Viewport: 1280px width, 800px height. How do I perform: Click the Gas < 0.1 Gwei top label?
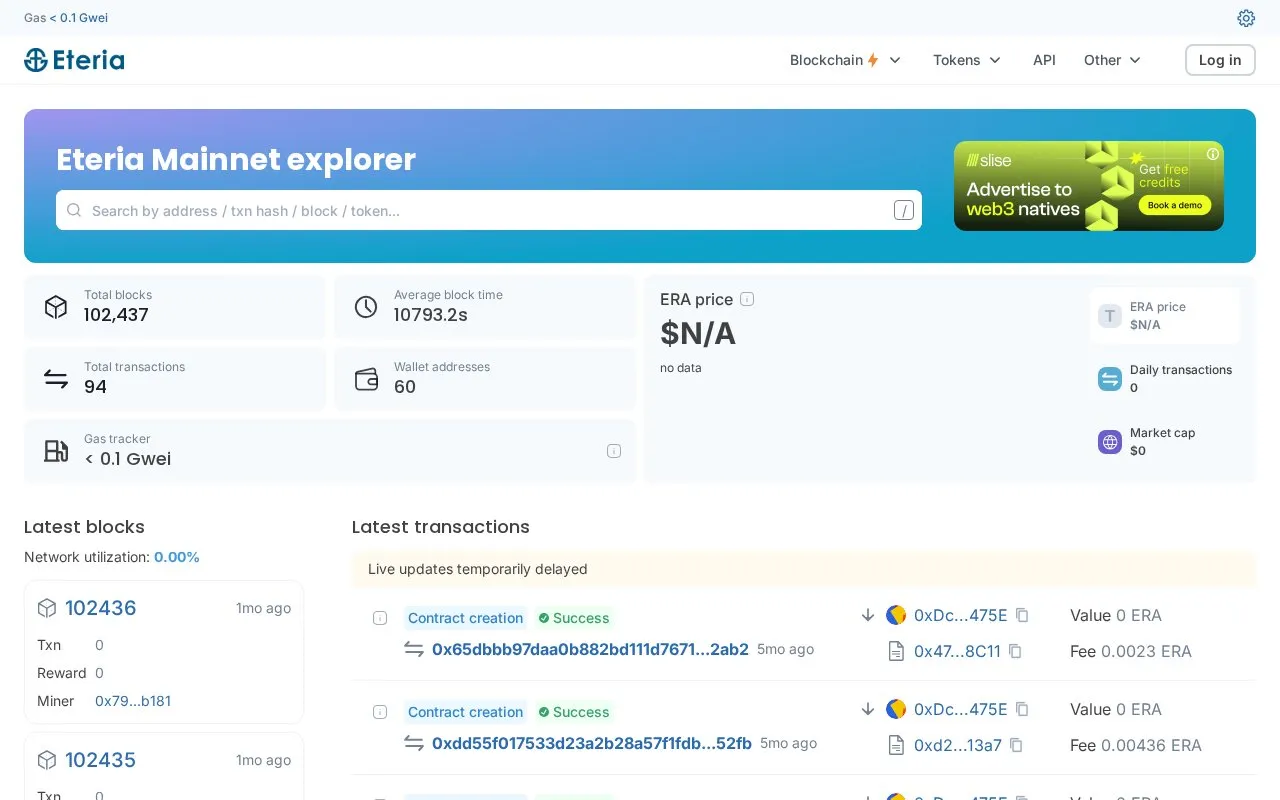(x=66, y=18)
